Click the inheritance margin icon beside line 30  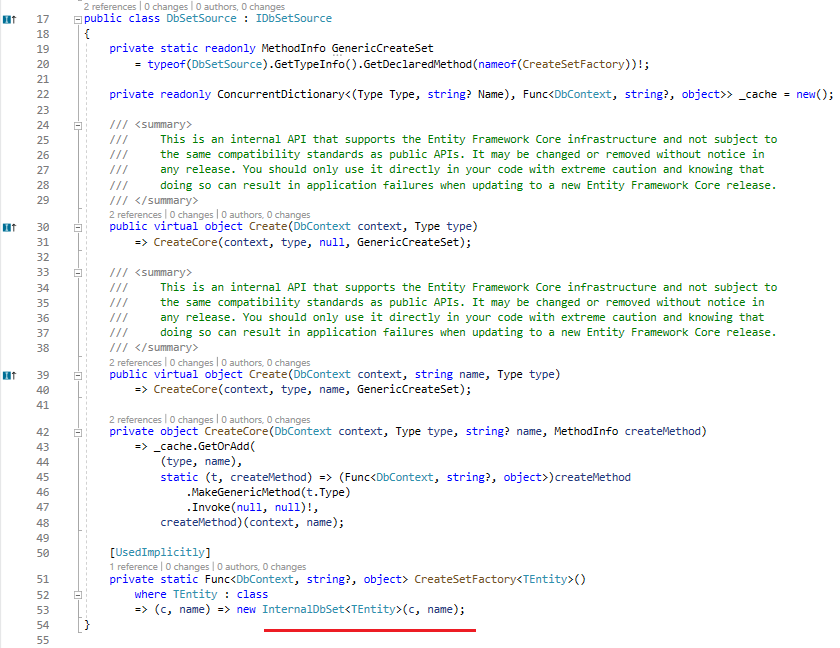click(9, 227)
